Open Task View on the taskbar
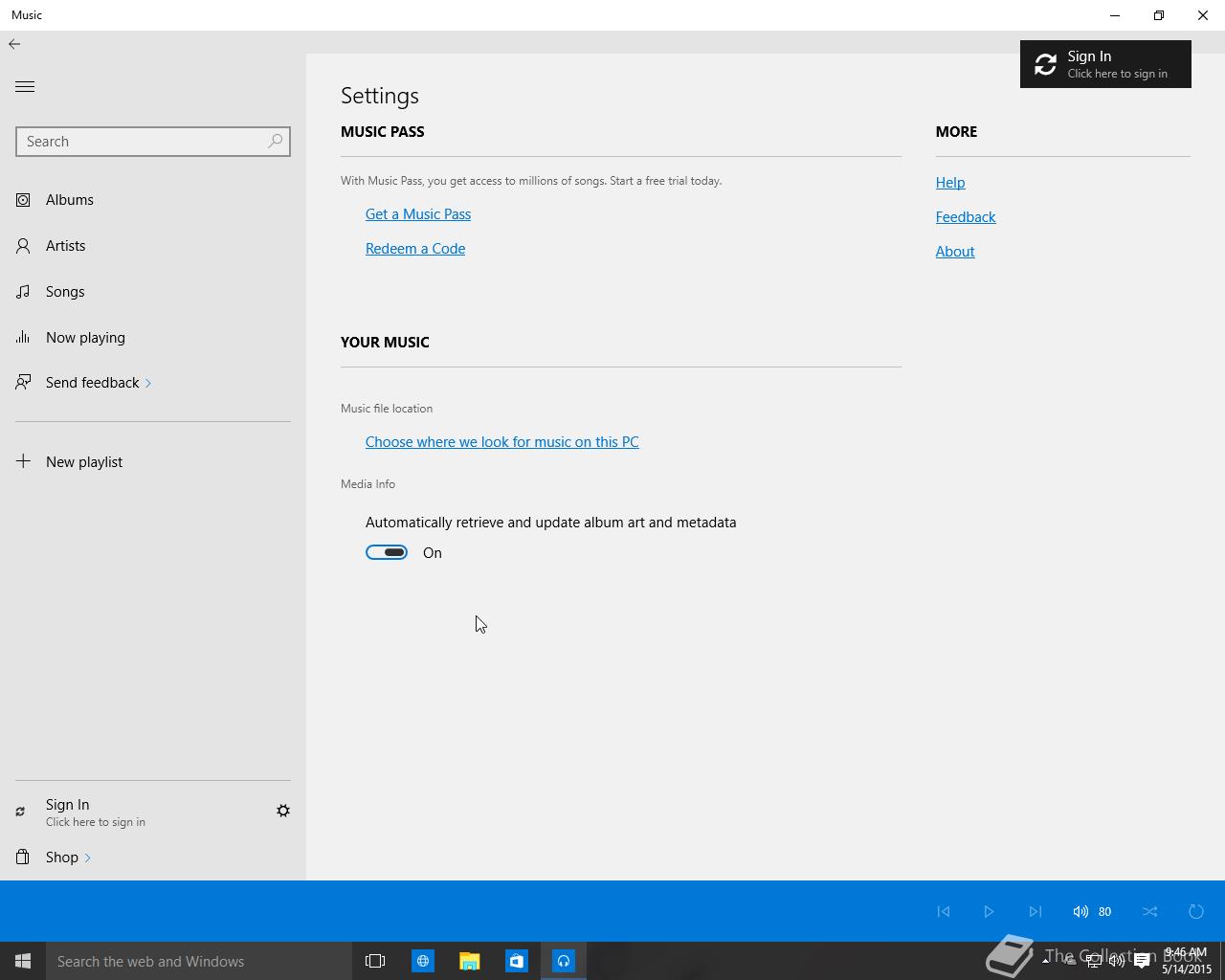Screen dimensions: 1225x980 pos(375,961)
